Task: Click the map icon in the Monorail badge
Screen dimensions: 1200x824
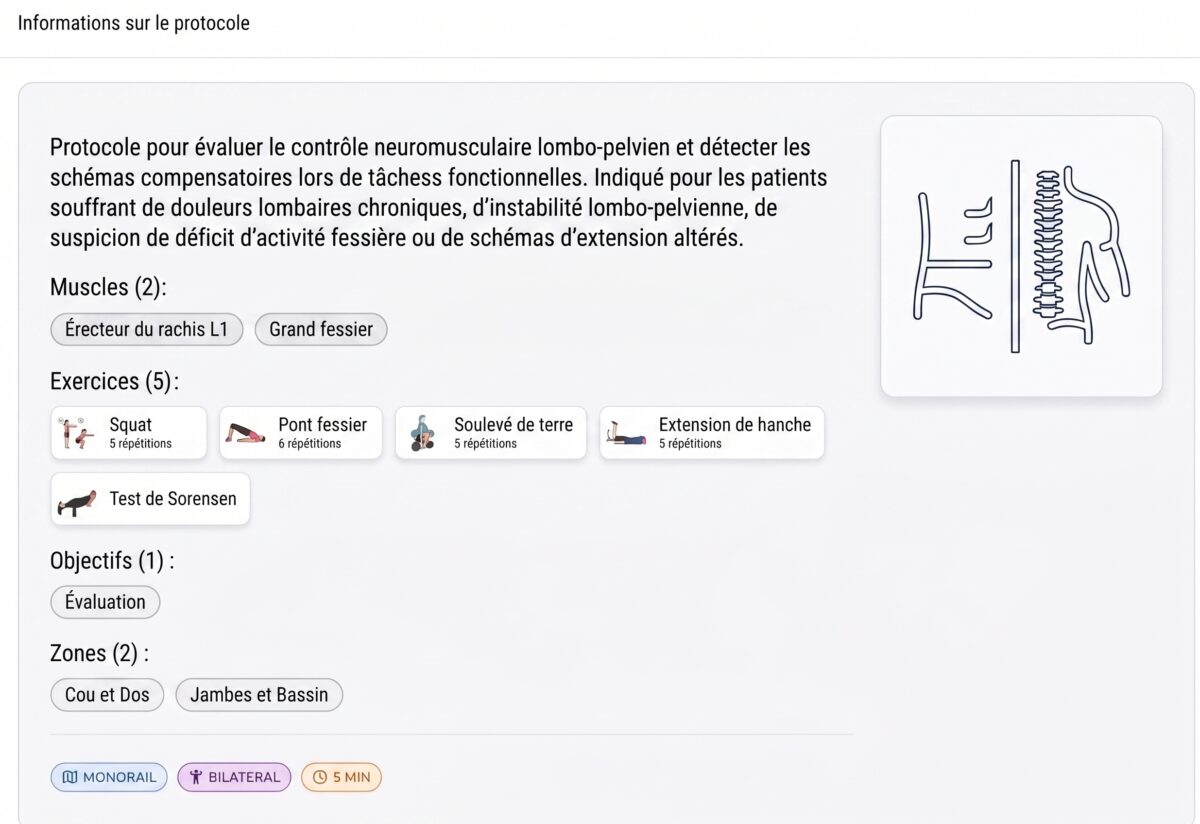Action: 69,777
